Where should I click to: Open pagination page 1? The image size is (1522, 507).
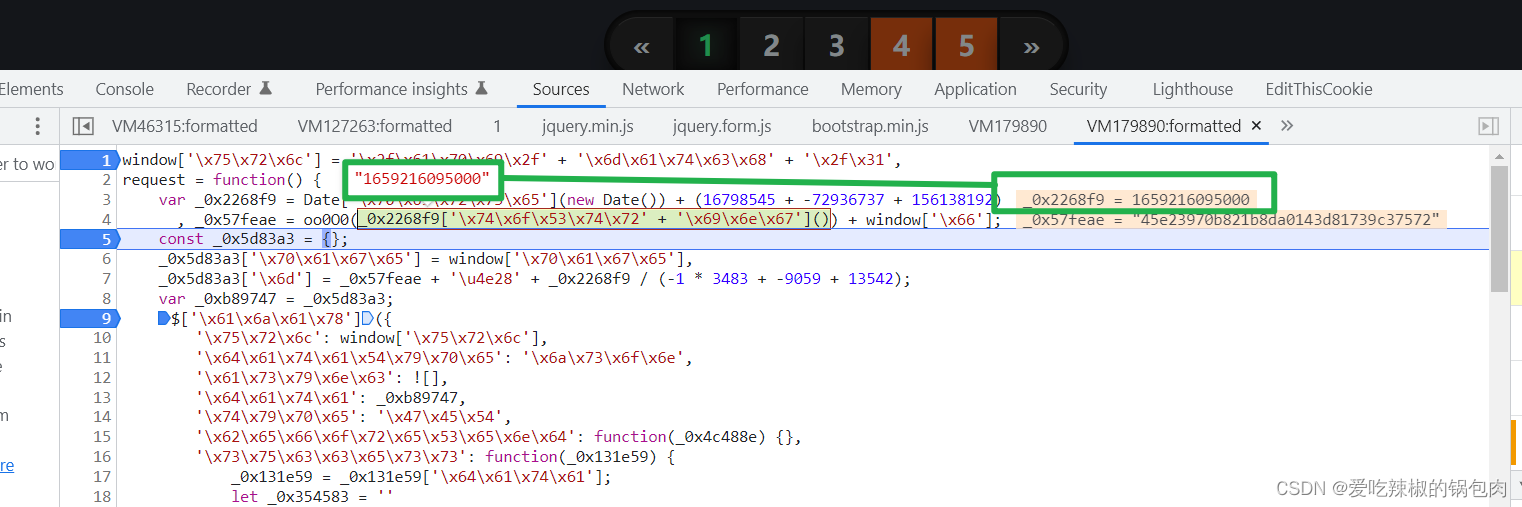point(706,46)
